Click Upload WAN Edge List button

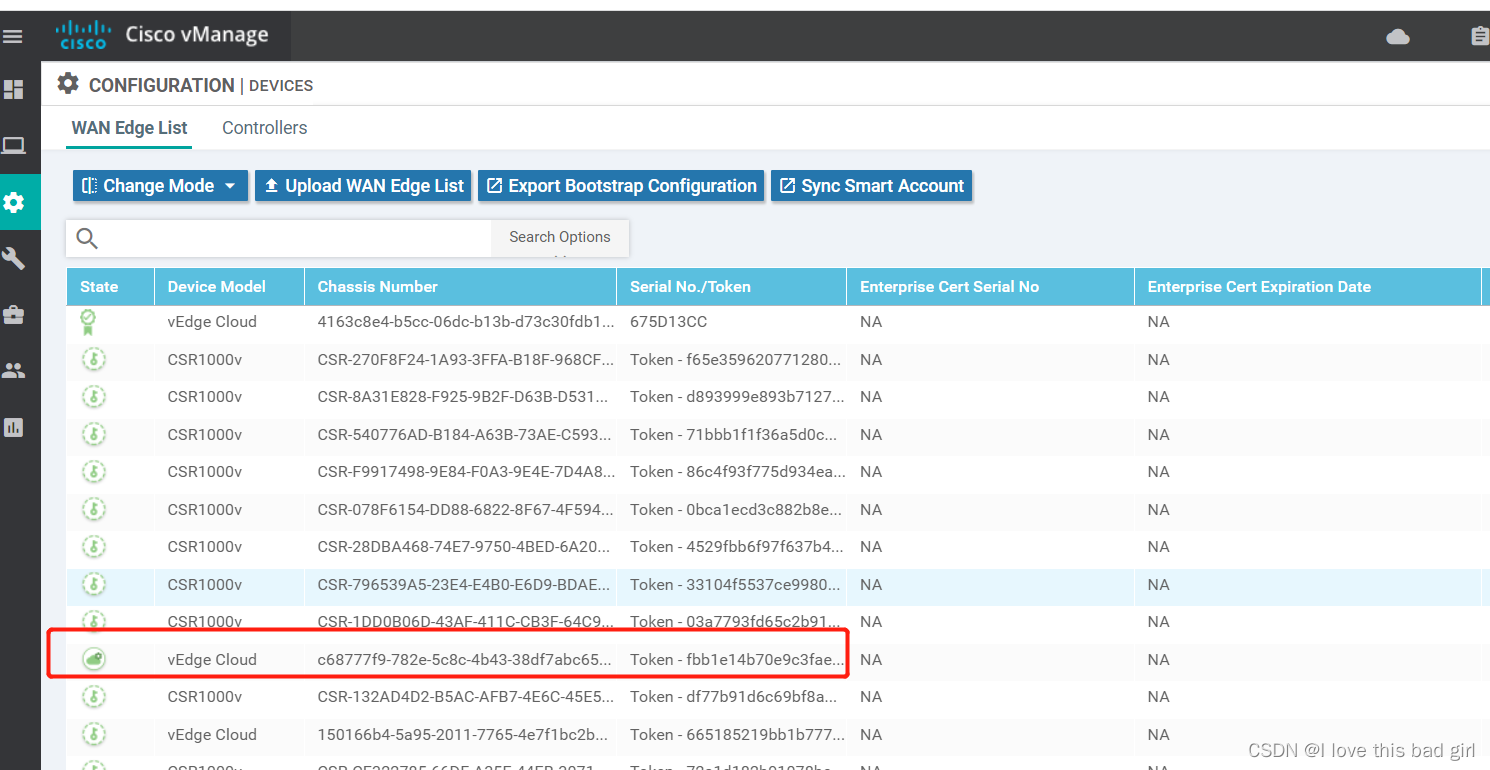[364, 186]
